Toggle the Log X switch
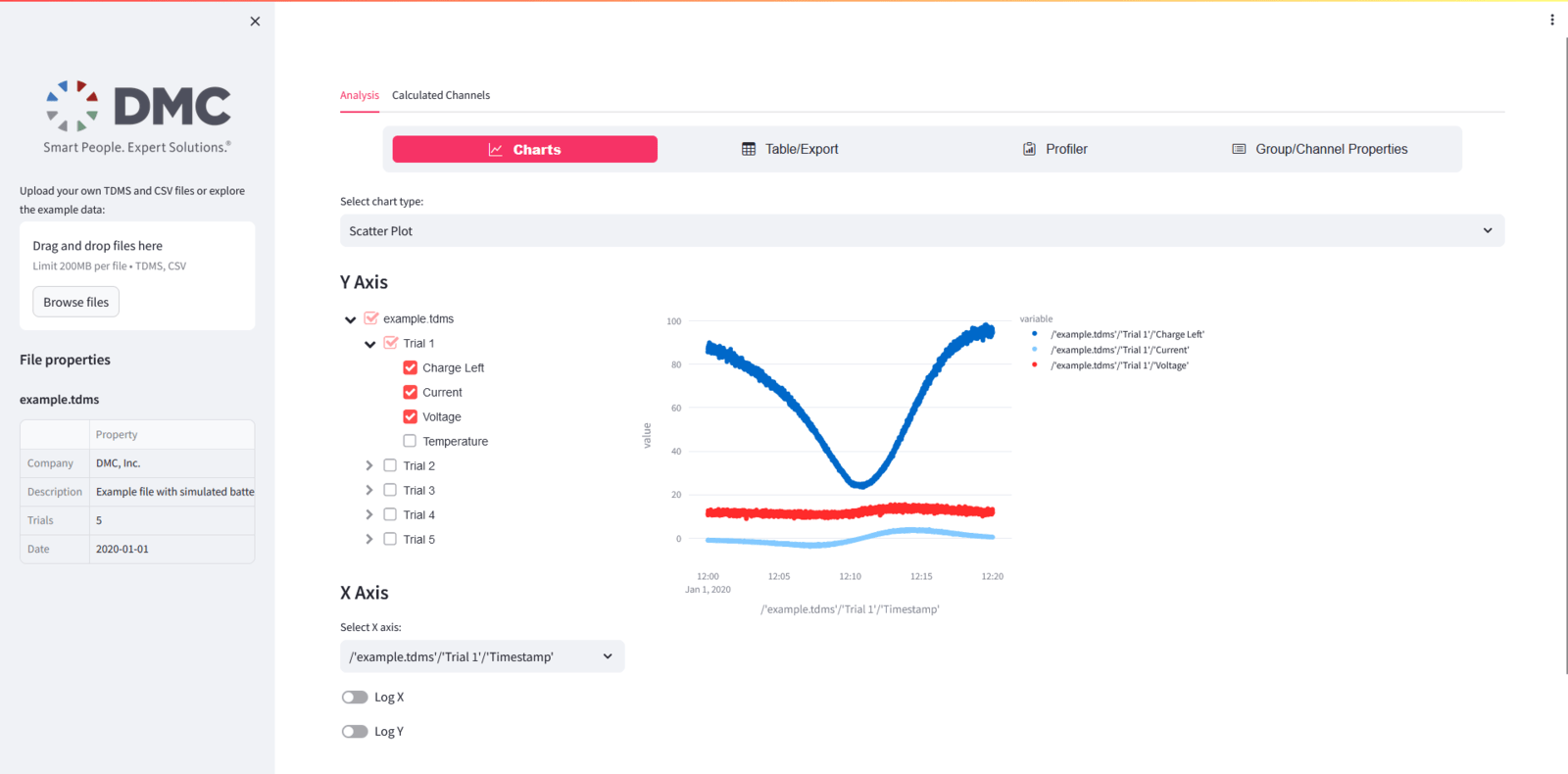The width and height of the screenshot is (1568, 774). 355,698
